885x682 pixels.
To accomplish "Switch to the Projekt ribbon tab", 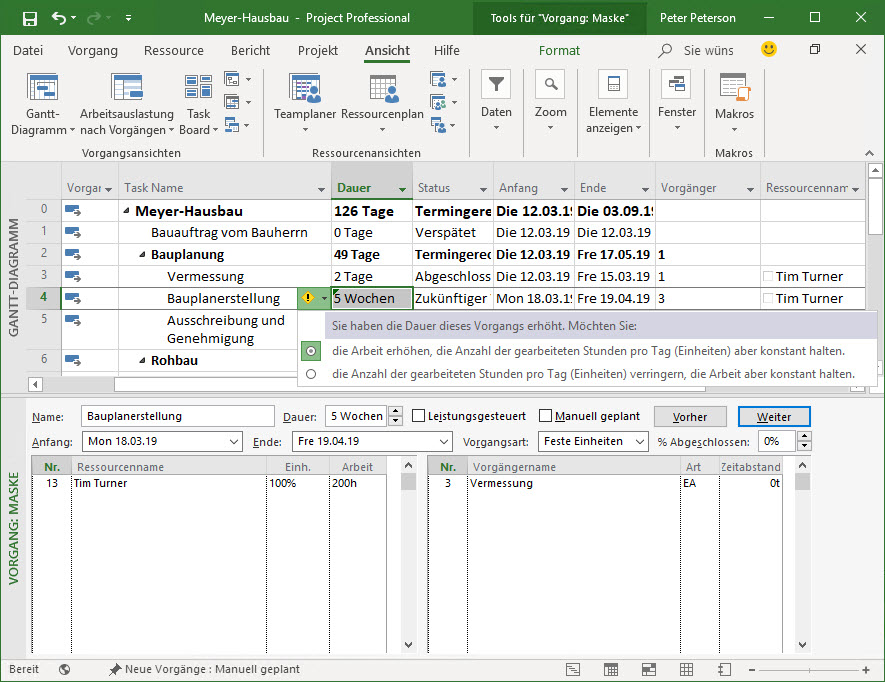I will pos(318,50).
